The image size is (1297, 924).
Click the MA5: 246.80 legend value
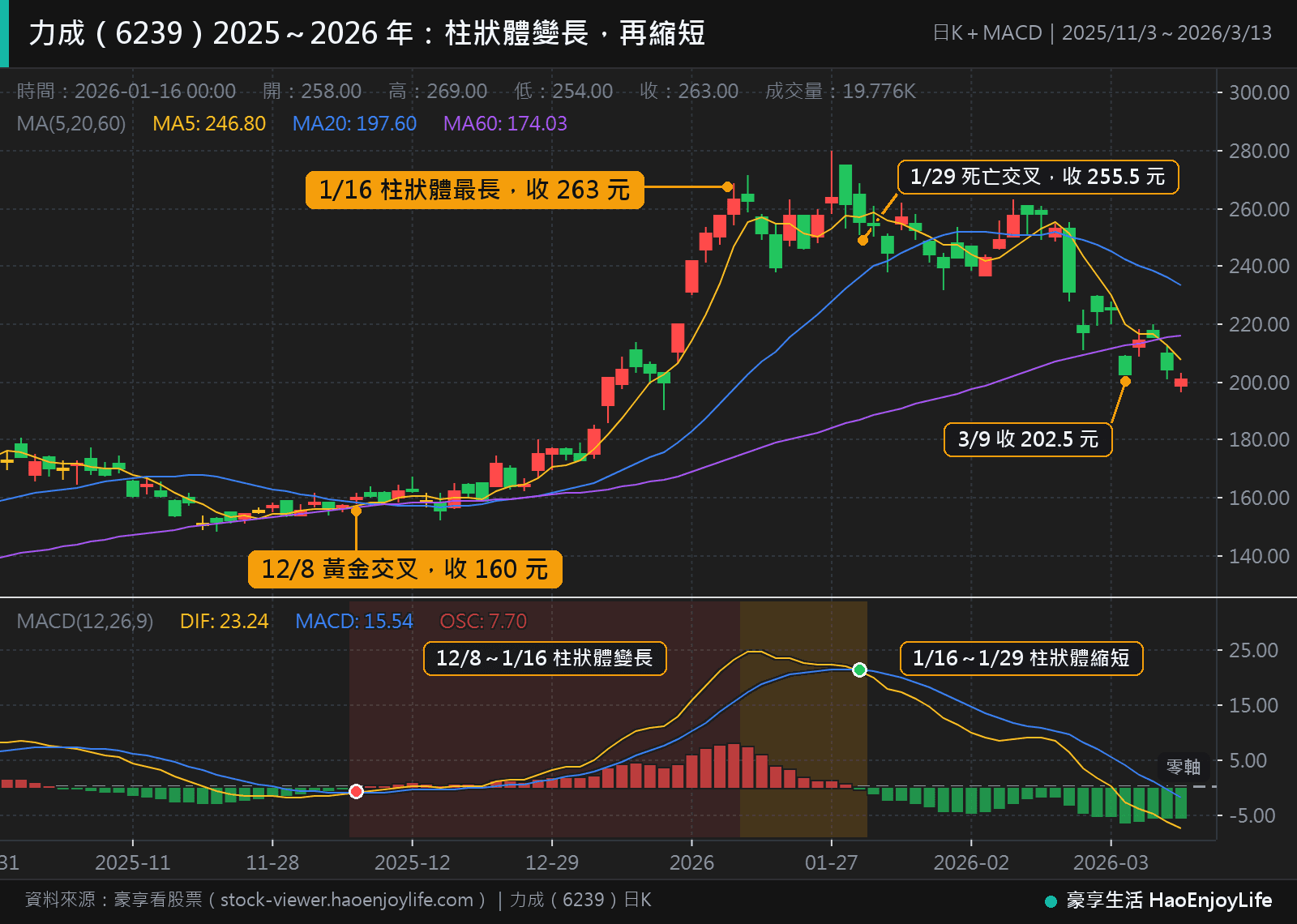209,123
